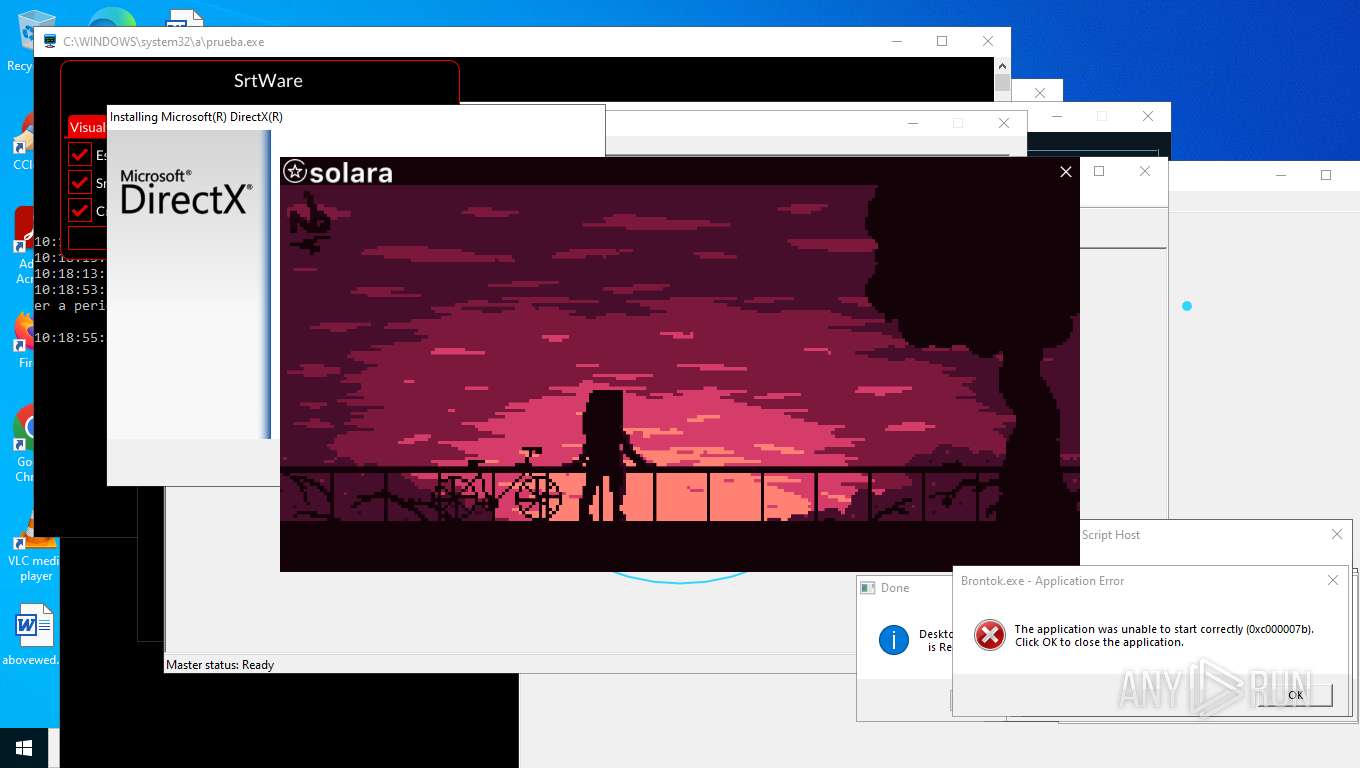Maximize the prueba.exe console window

point(942,41)
